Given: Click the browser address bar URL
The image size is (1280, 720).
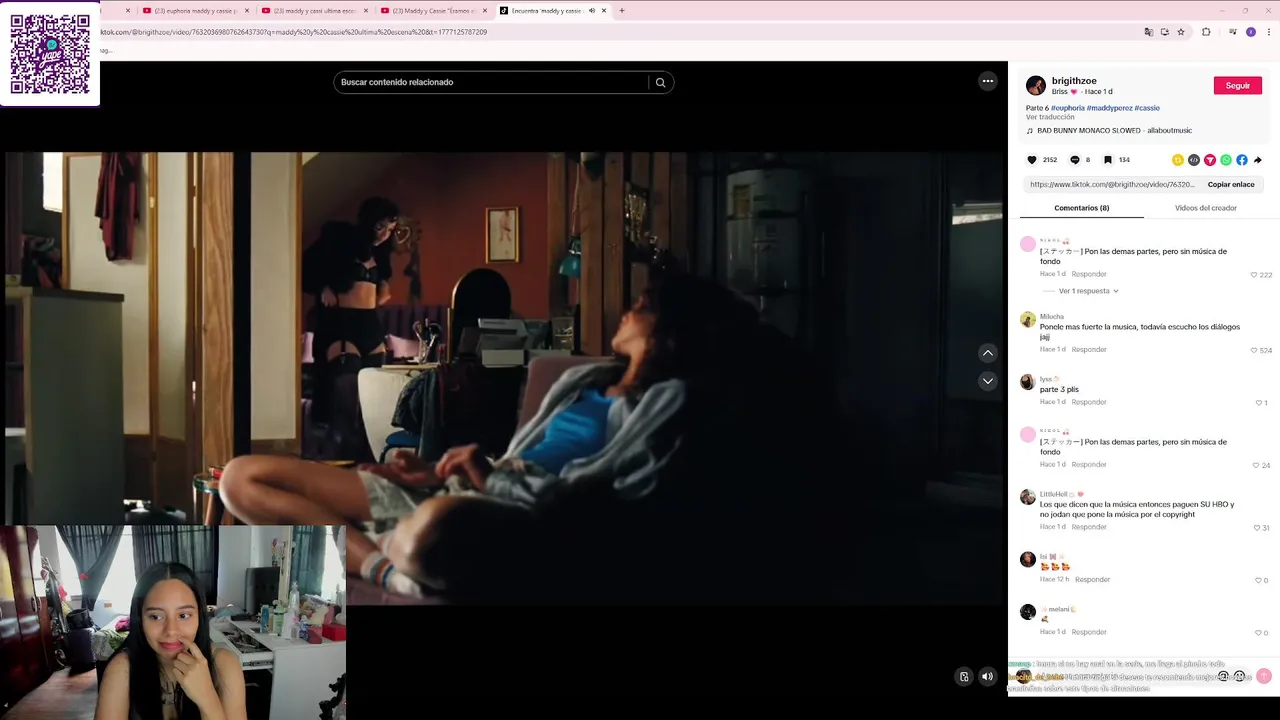Looking at the screenshot, I should [295, 32].
